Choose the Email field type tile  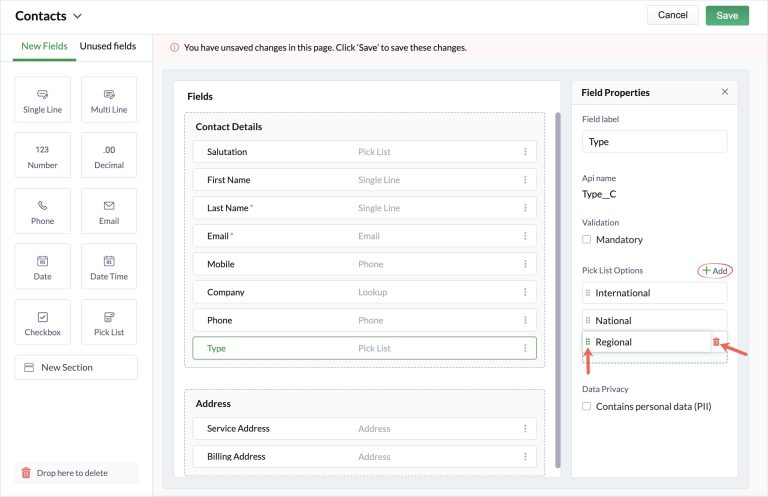coord(109,211)
